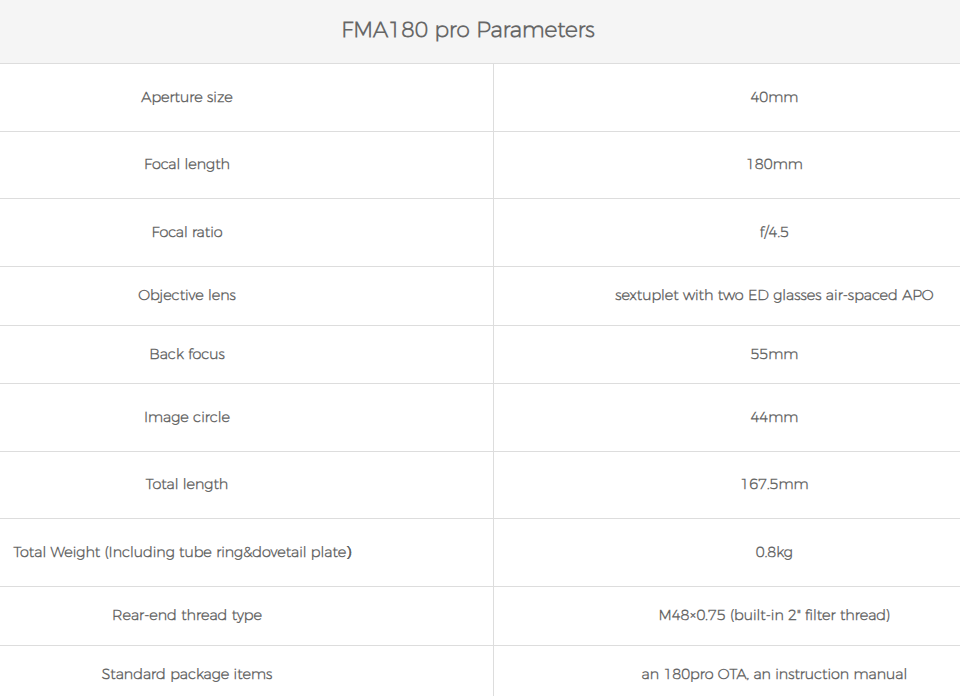This screenshot has height=696, width=960.
Task: Click the FMA180 pro Parameters heading
Action: tap(468, 30)
